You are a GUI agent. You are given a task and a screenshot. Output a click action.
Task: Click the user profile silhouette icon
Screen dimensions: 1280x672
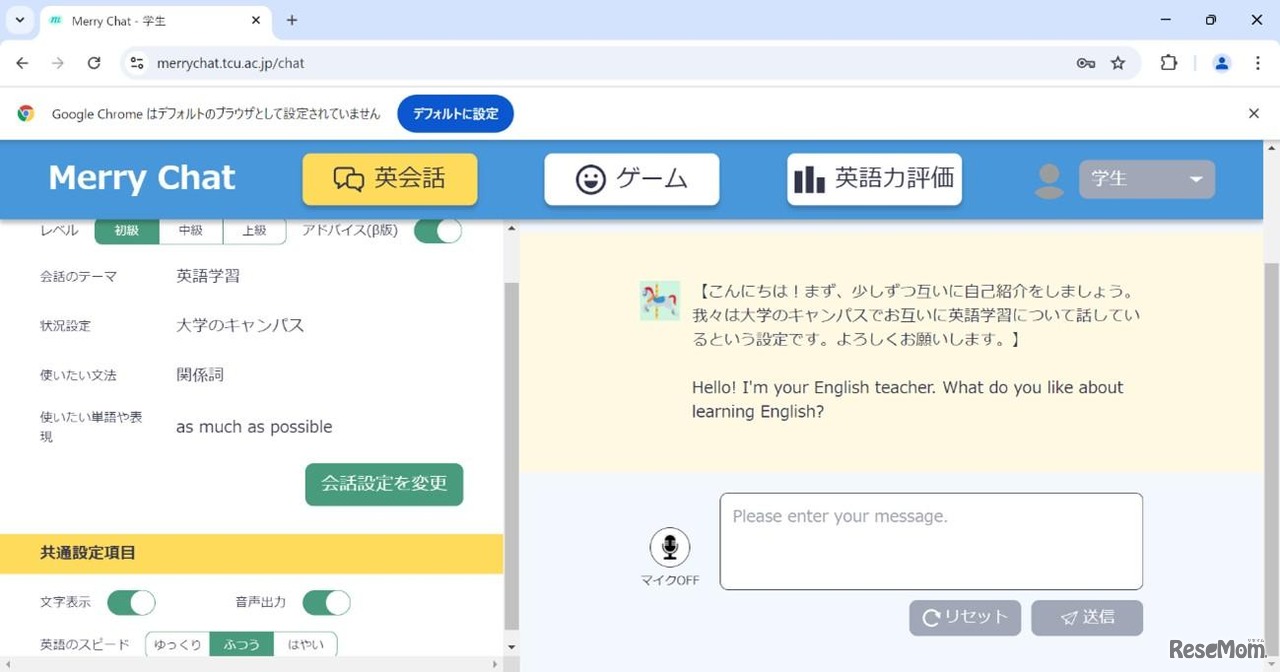(1049, 180)
